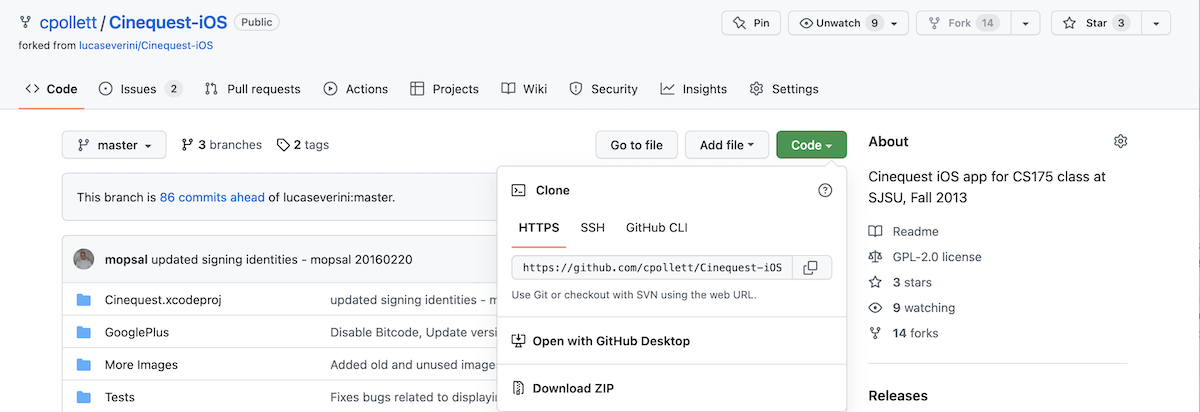Click the Go to file button
The height and width of the screenshot is (412, 1200).
(636, 145)
